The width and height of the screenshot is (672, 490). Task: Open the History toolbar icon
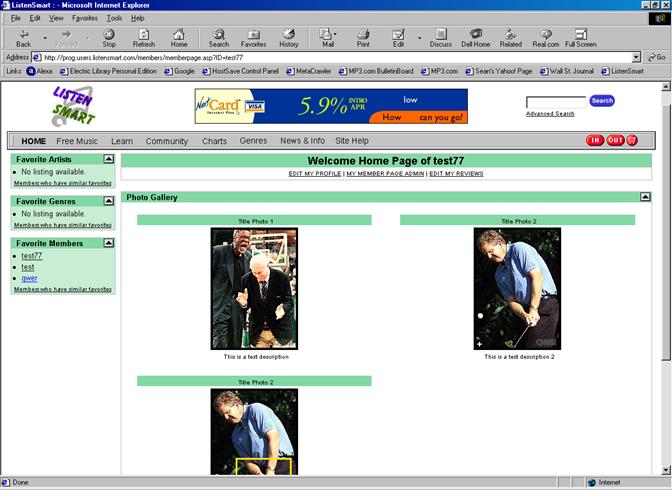[x=288, y=38]
